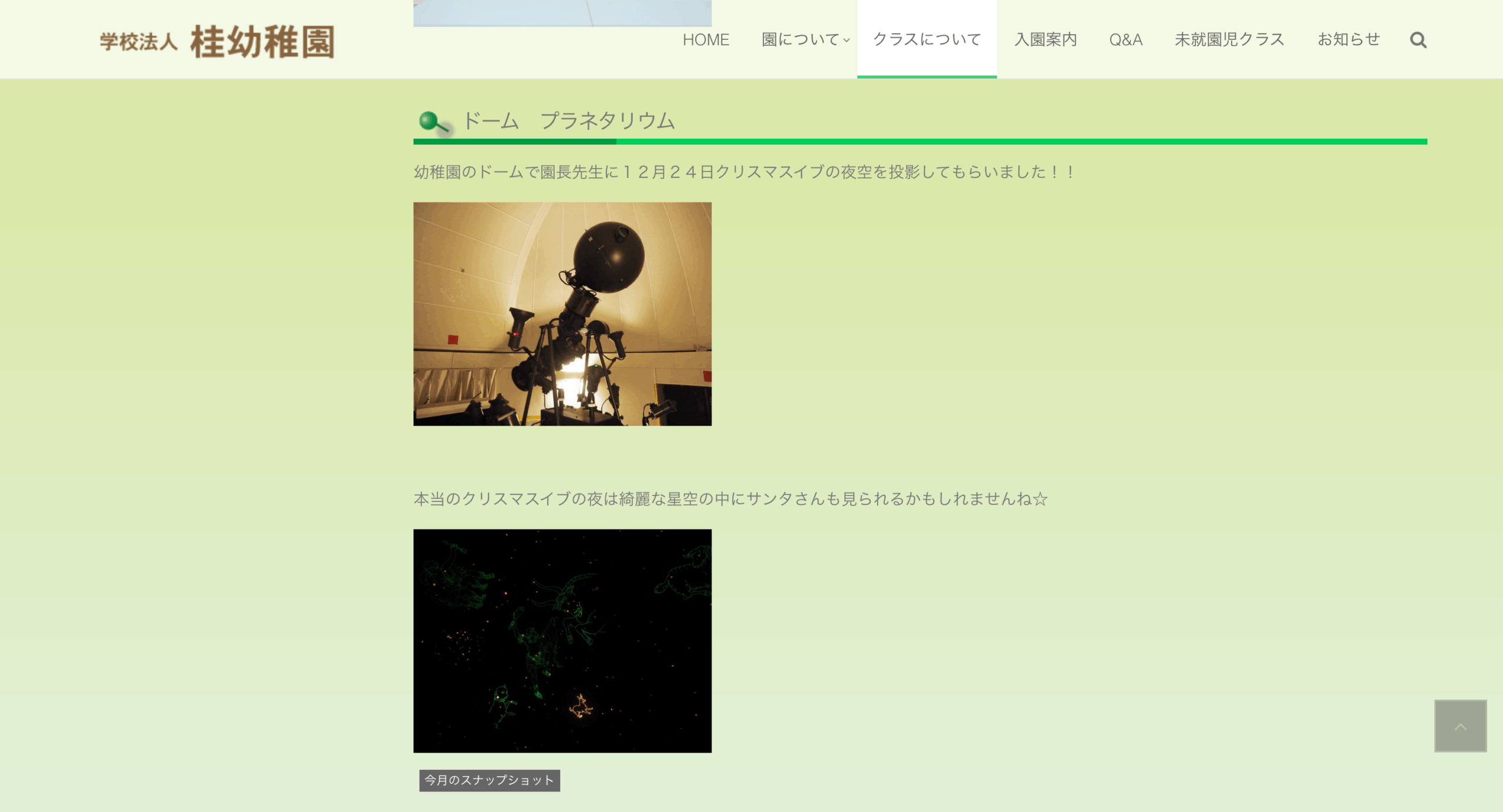Image resolution: width=1503 pixels, height=812 pixels.
Task: Open the planetarium projector photo
Action: 562,314
